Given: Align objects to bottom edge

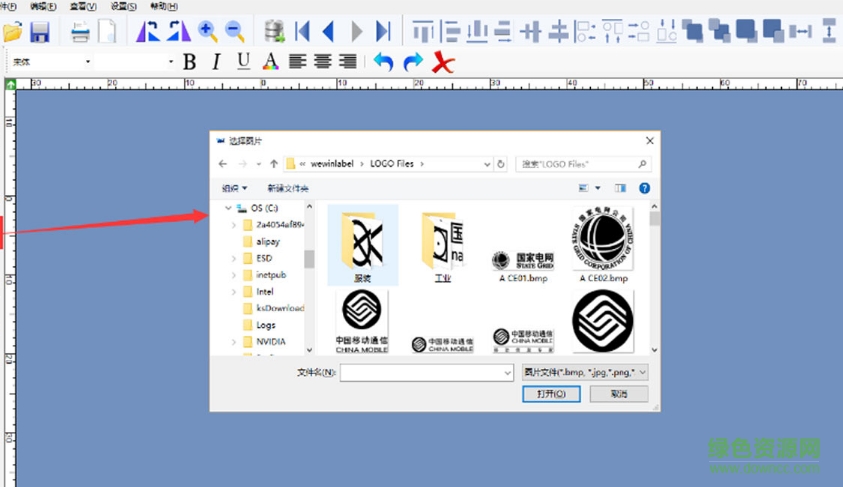Looking at the screenshot, I should (x=477, y=31).
